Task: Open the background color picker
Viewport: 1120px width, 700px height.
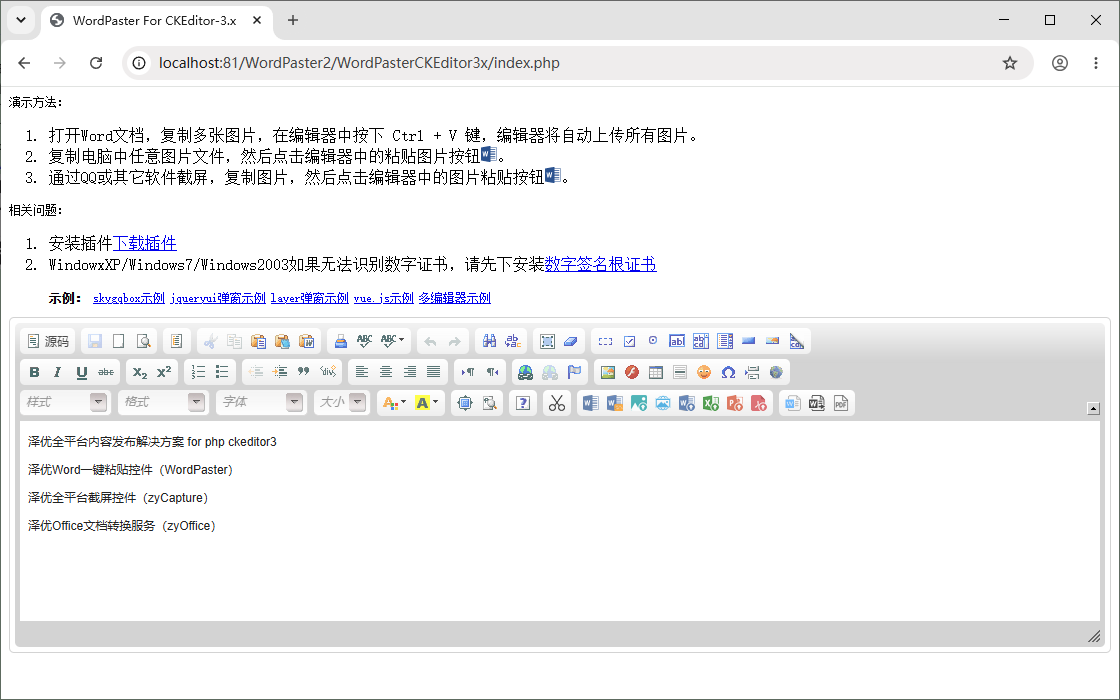Action: (x=427, y=403)
